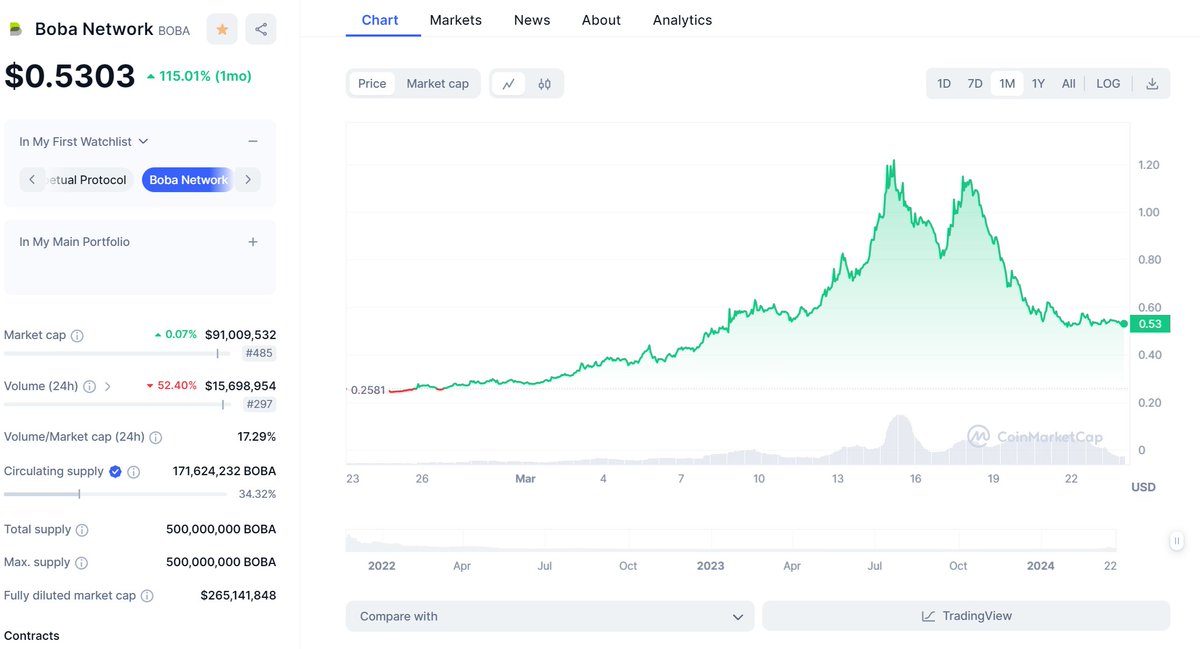Click the Boba Network coin logo
Viewport: 1200px width, 649px height.
(15, 28)
